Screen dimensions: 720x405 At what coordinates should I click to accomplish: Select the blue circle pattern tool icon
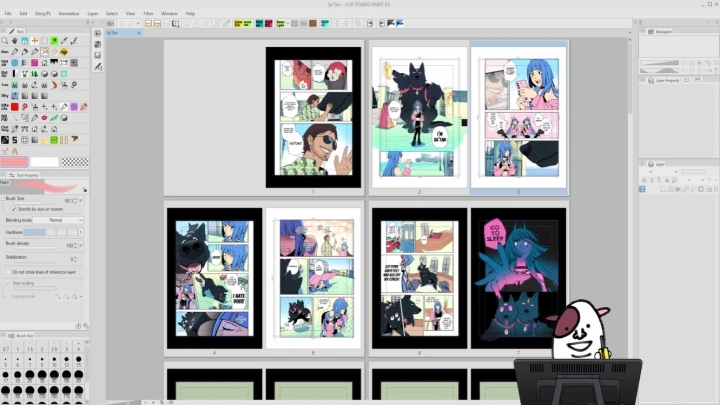click(x=15, y=62)
